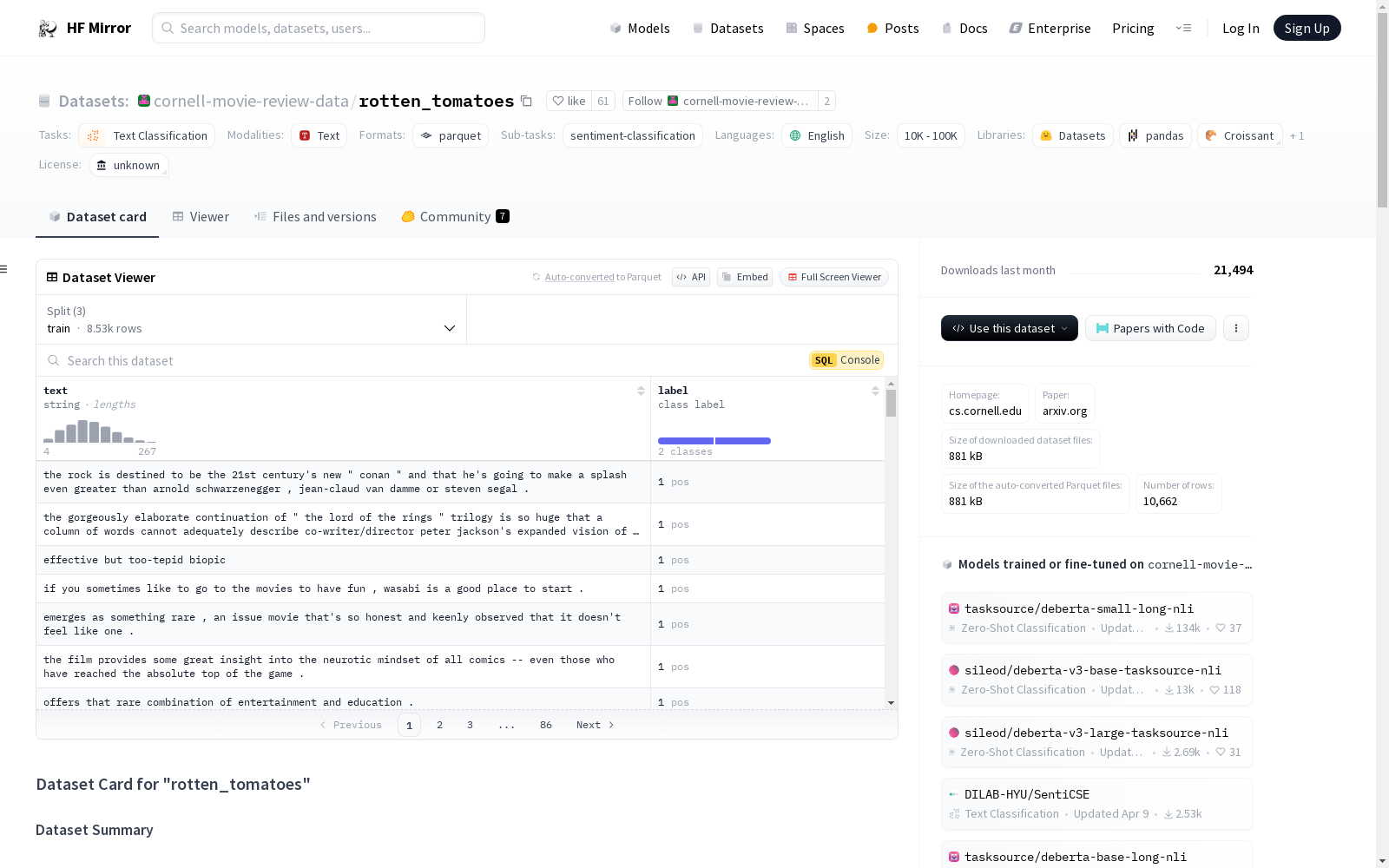This screenshot has height=868, width=1389.
Task: Click the page vertical scrollbar thumb
Action: point(1382,108)
